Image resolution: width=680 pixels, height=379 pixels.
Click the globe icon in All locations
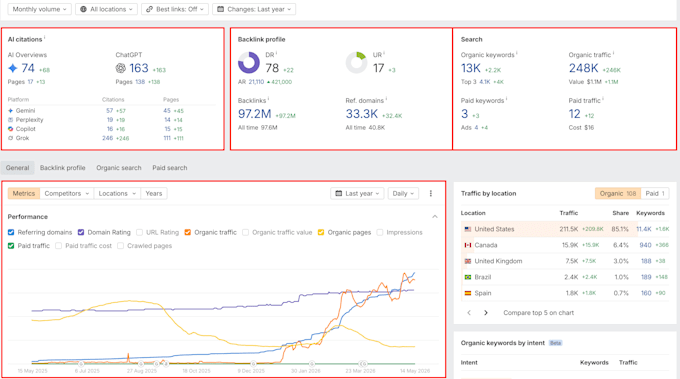(83, 9)
